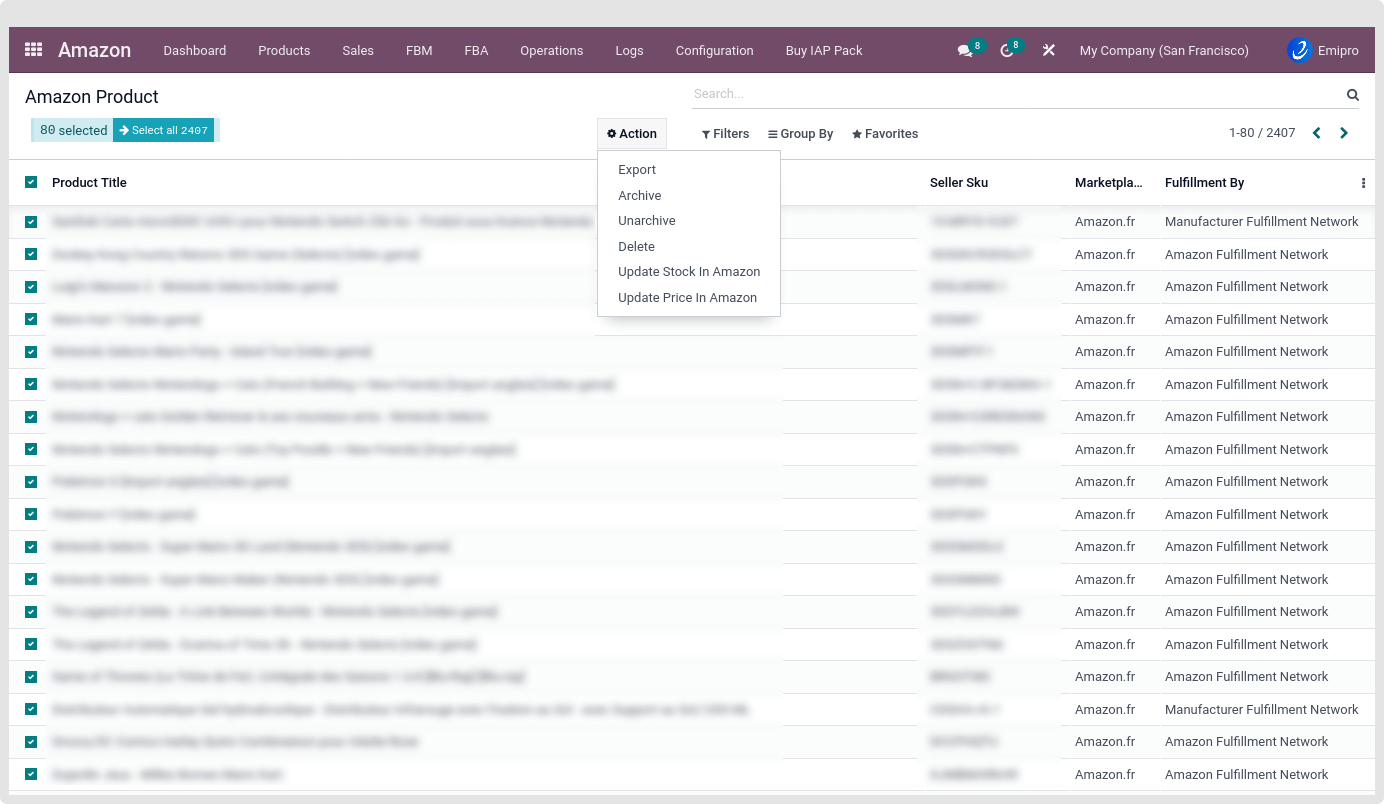Expand the Group By dropdown
This screenshot has height=804, width=1384.
[800, 134]
